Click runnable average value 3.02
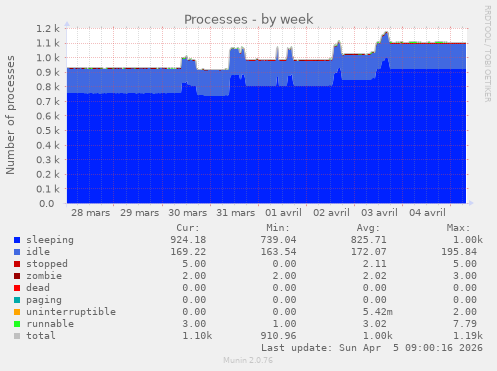Viewport: 497px width, 371px height. [x=375, y=324]
